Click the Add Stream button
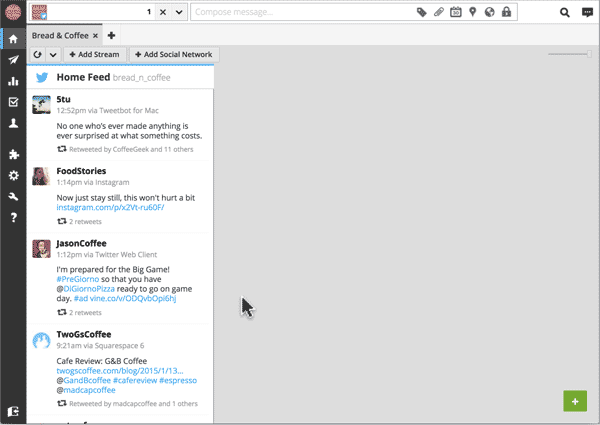 94,55
